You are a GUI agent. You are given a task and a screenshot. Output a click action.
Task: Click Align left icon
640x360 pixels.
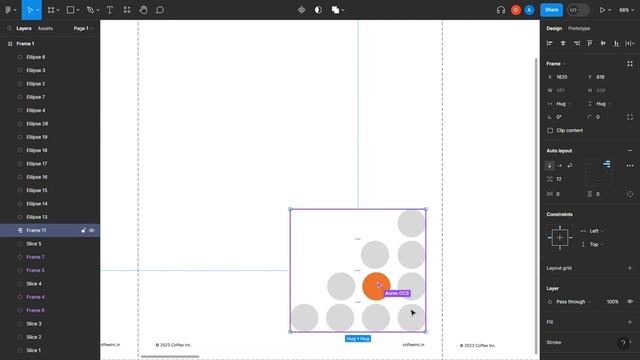coord(549,43)
